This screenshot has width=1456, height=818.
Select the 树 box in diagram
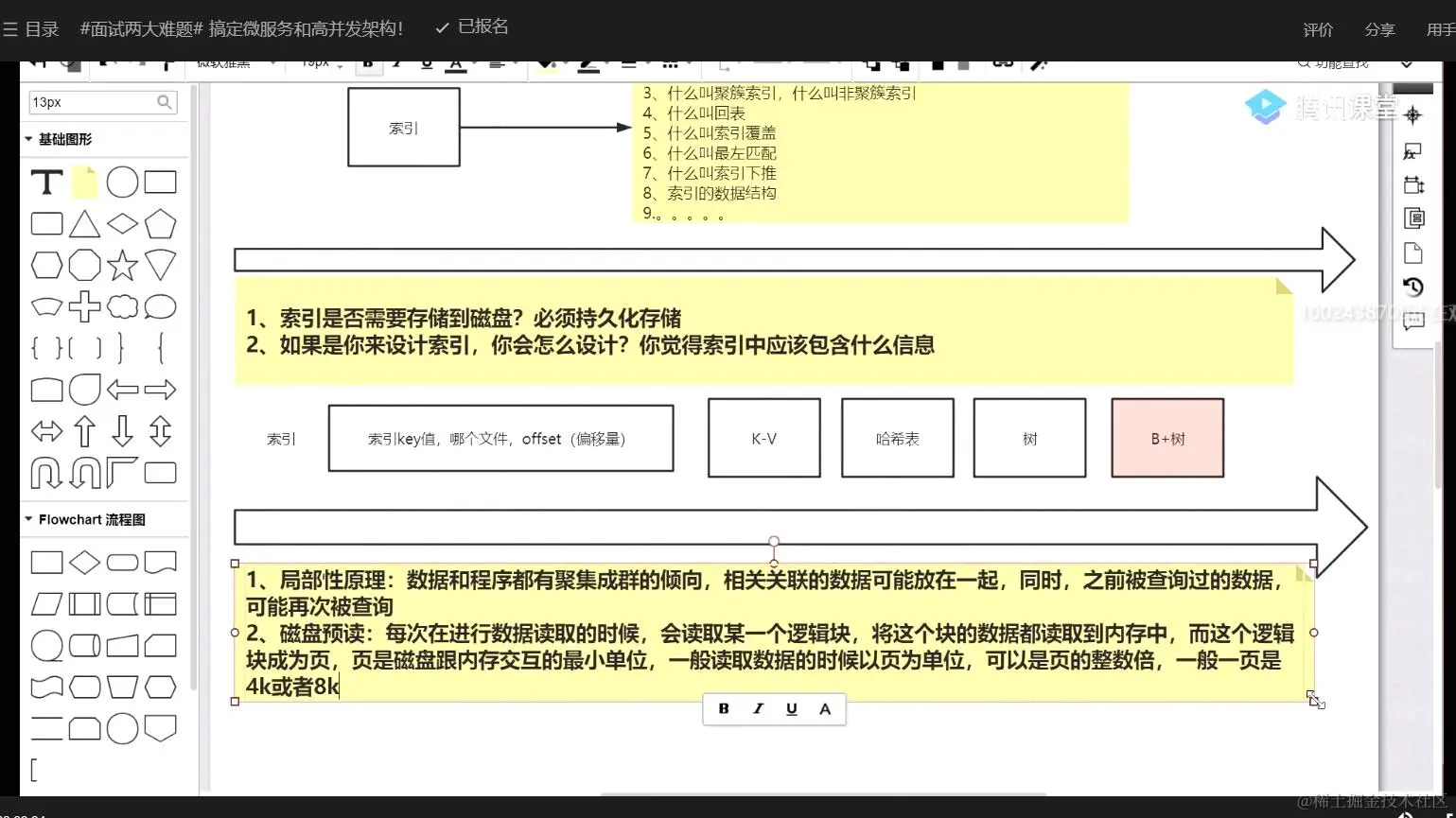[x=1029, y=438]
